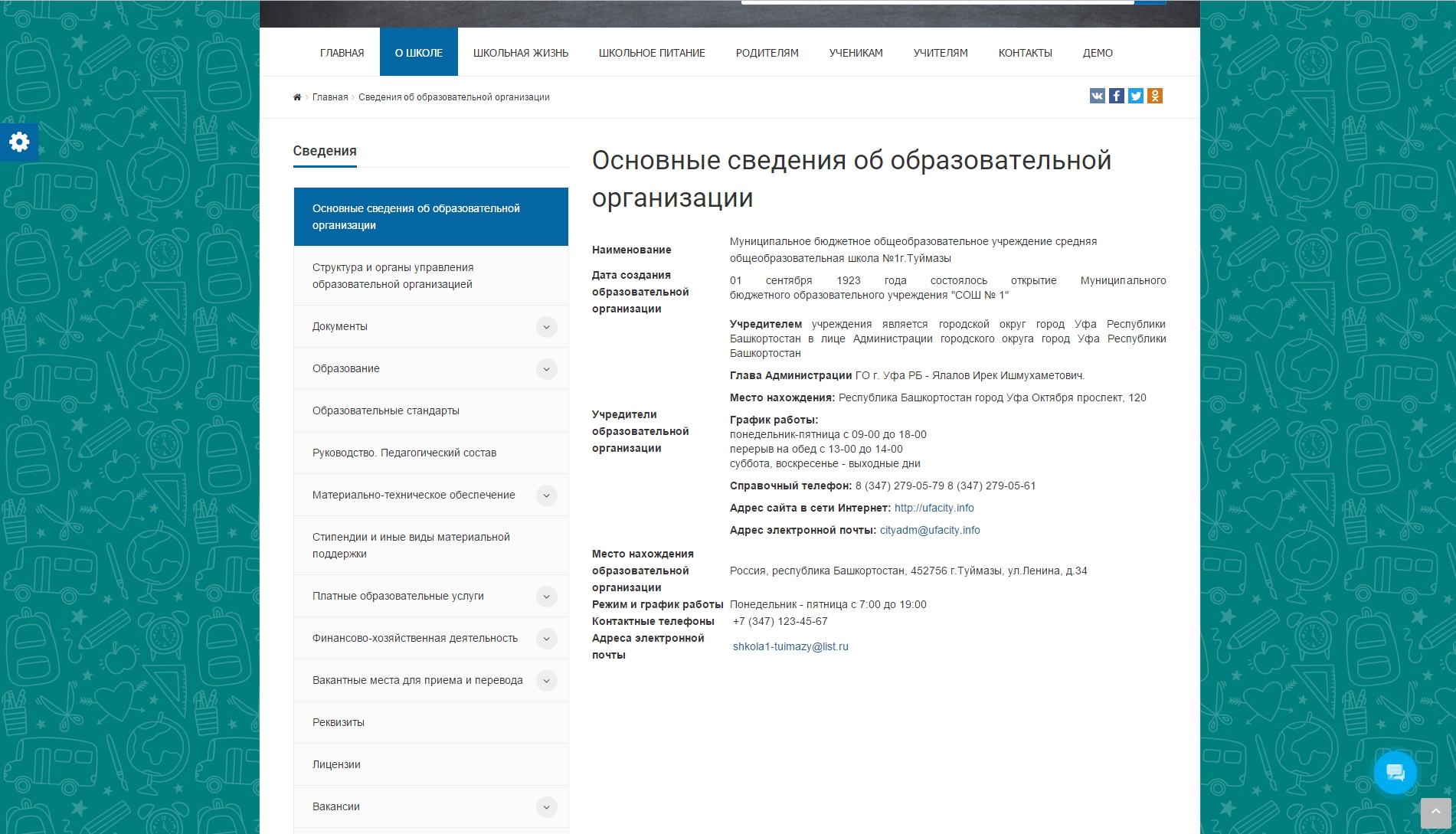The height and width of the screenshot is (834, 1456).
Task: Expand Платные образовательные услуги chevron
Action: [546, 597]
